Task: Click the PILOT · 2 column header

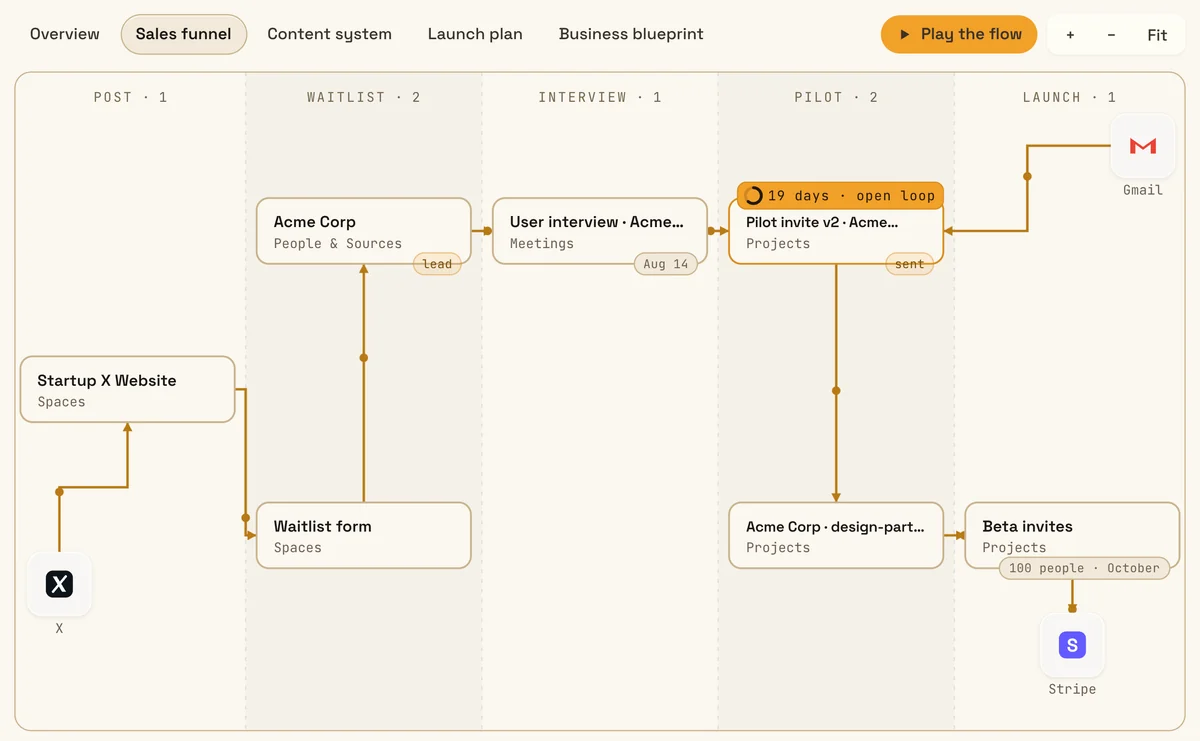Action: (836, 97)
